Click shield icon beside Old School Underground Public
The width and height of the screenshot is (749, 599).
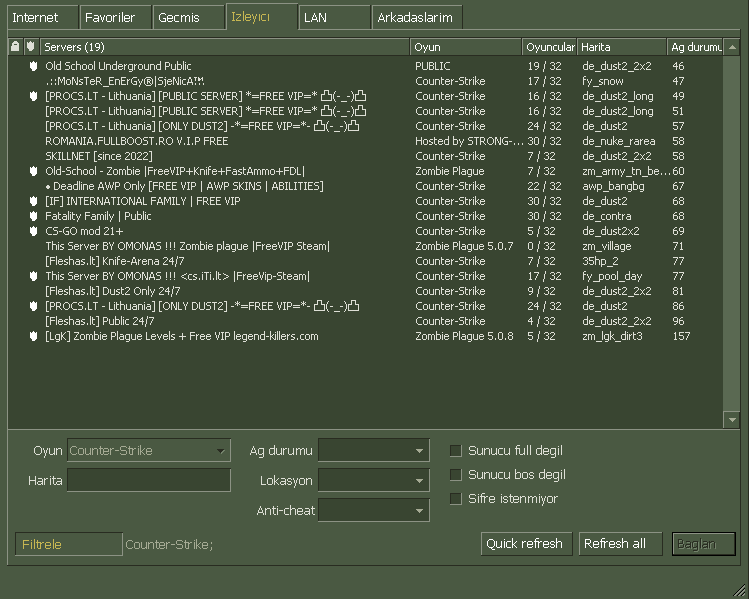point(32,66)
